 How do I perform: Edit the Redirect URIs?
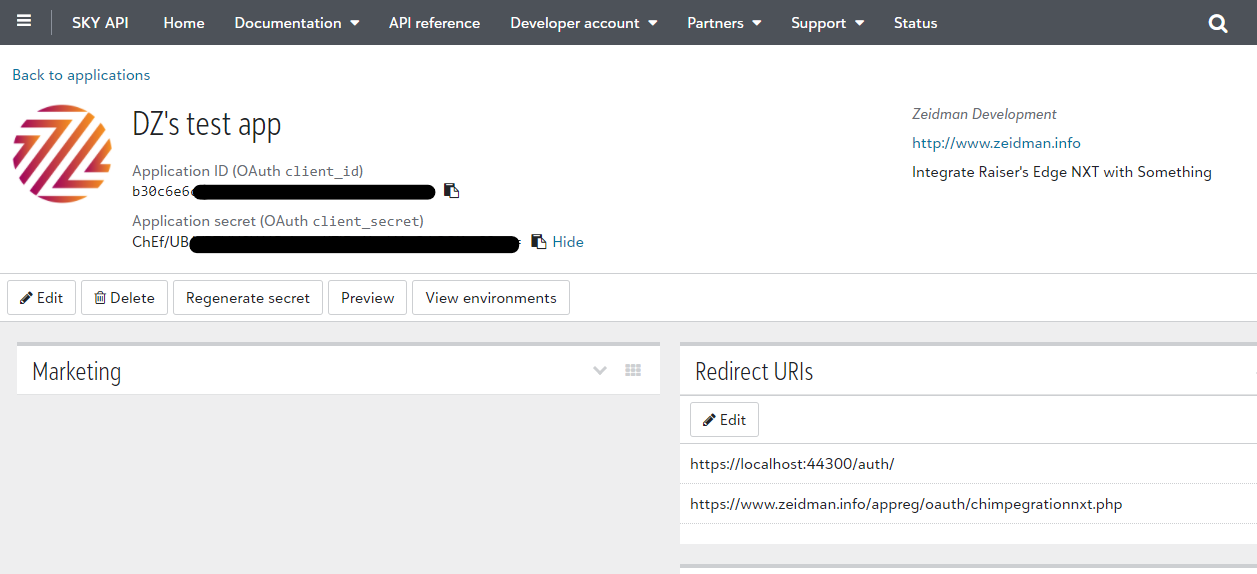[725, 420]
